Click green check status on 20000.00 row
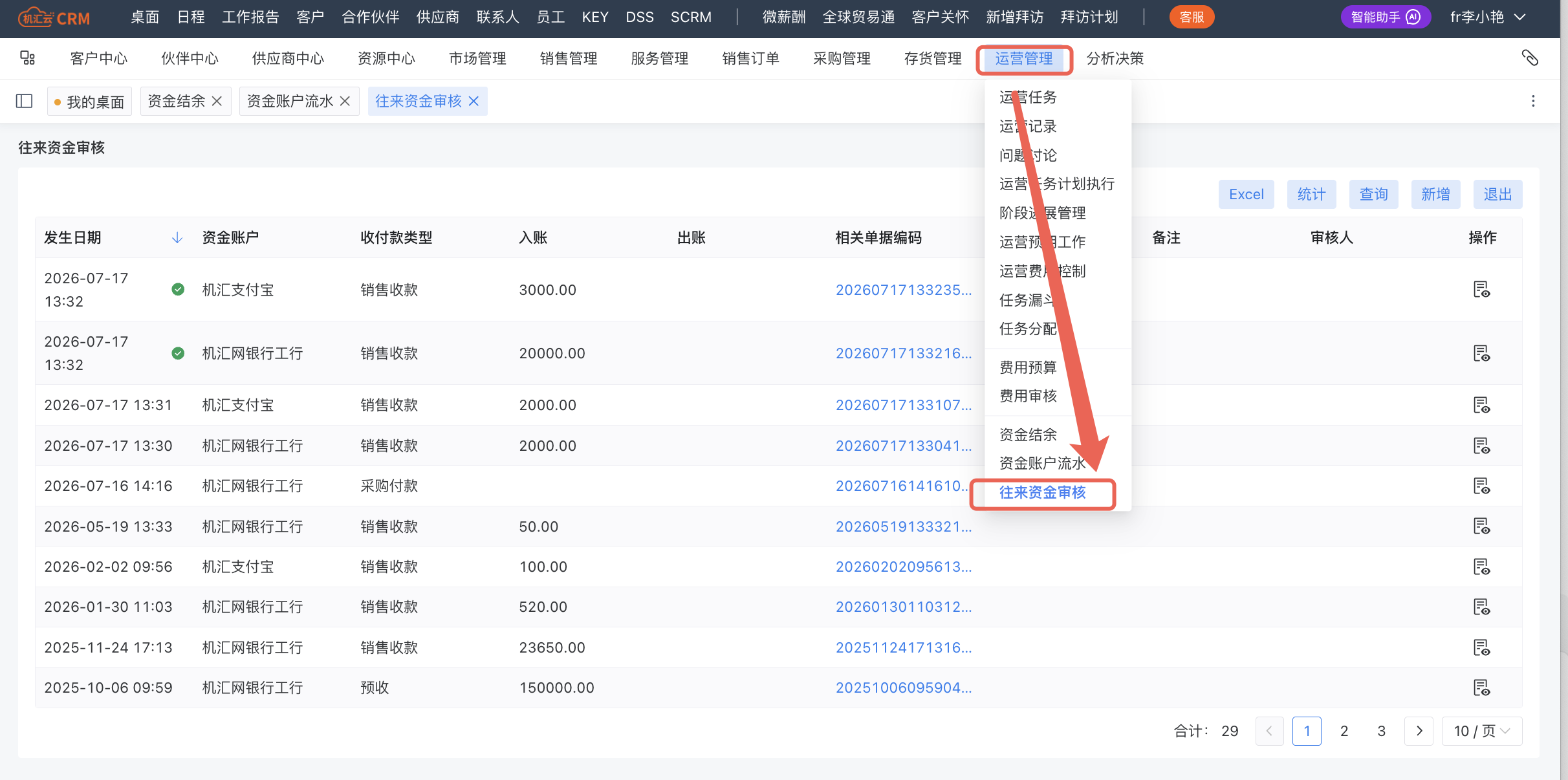 pos(178,353)
